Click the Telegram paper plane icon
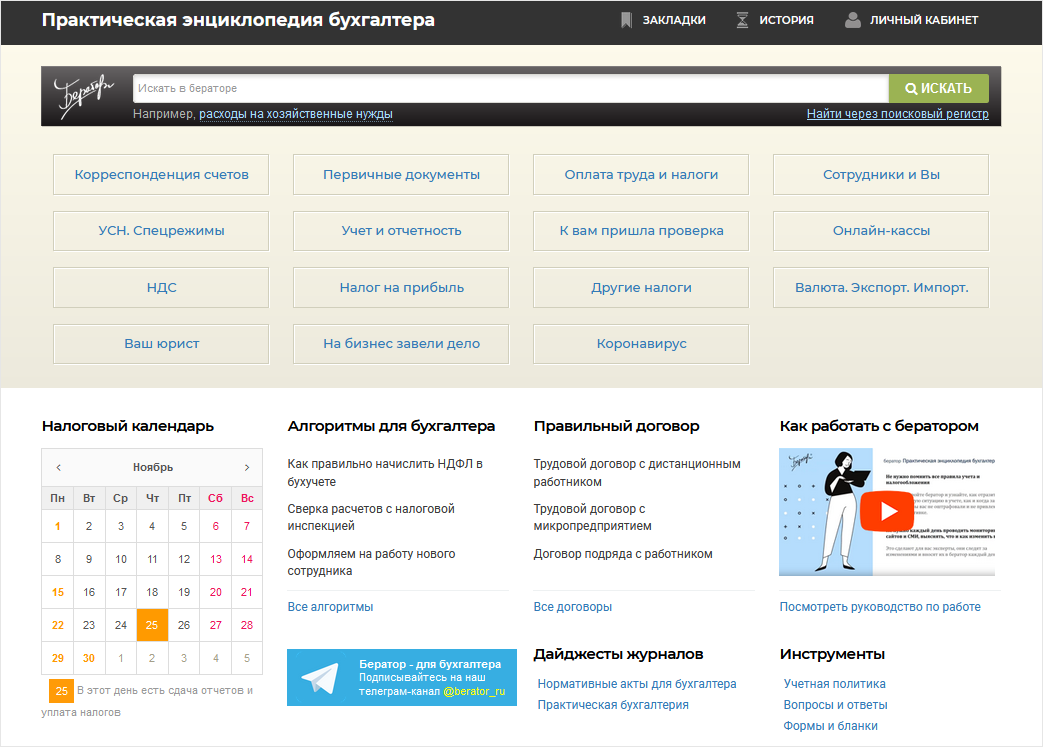 (x=320, y=678)
